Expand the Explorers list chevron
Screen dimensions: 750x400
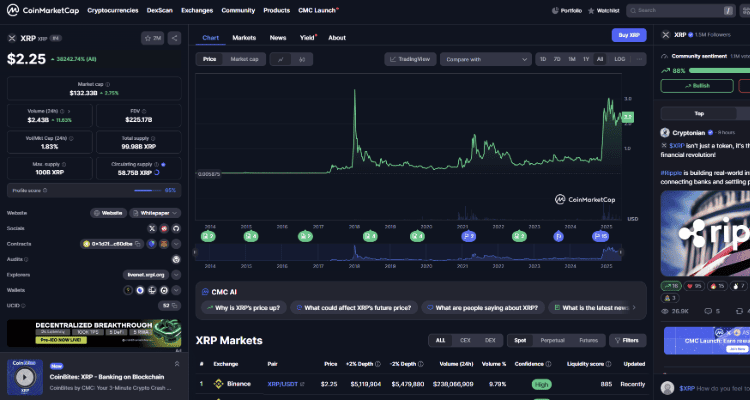coord(176,275)
